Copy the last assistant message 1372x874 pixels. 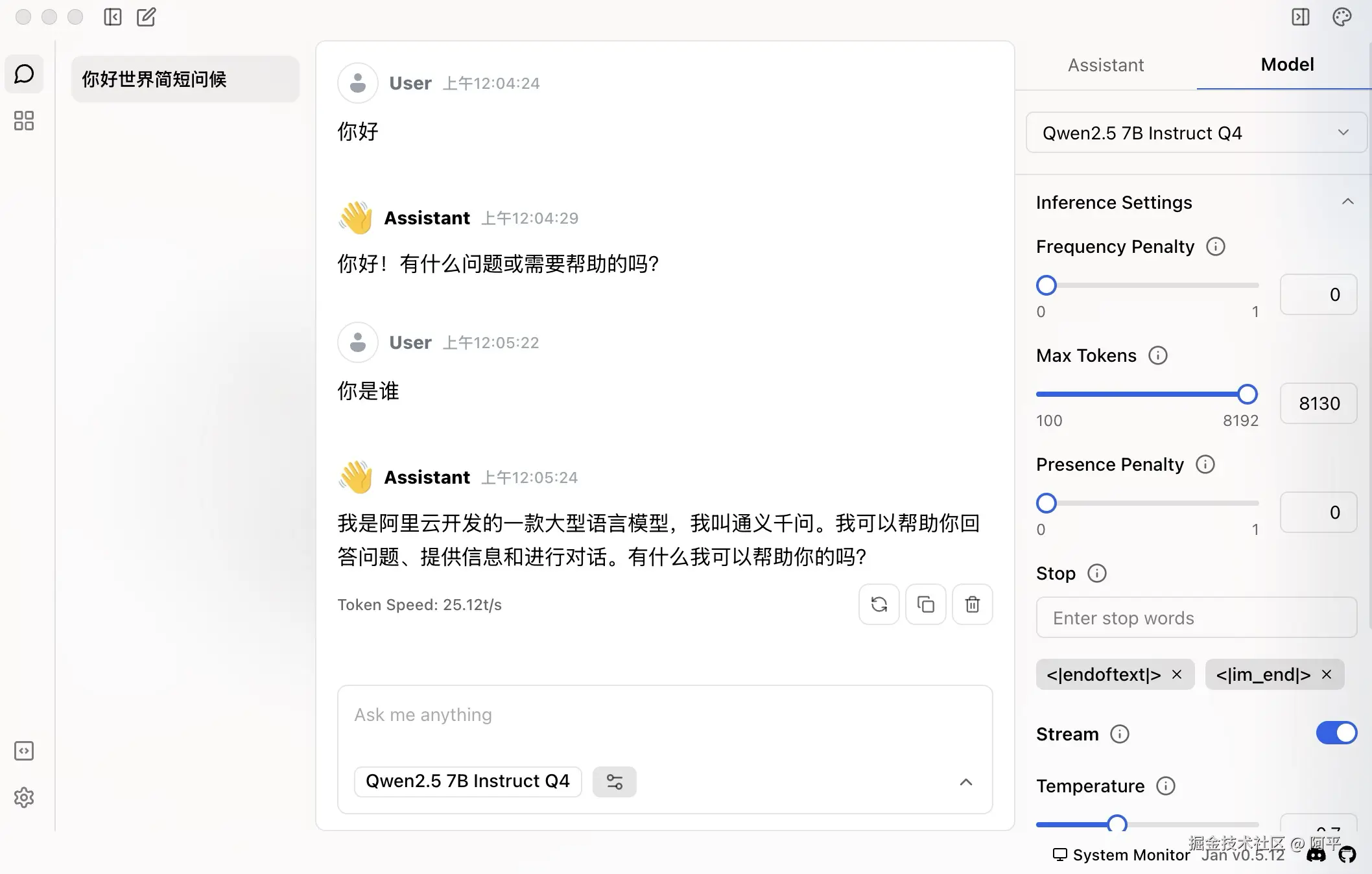coord(925,604)
